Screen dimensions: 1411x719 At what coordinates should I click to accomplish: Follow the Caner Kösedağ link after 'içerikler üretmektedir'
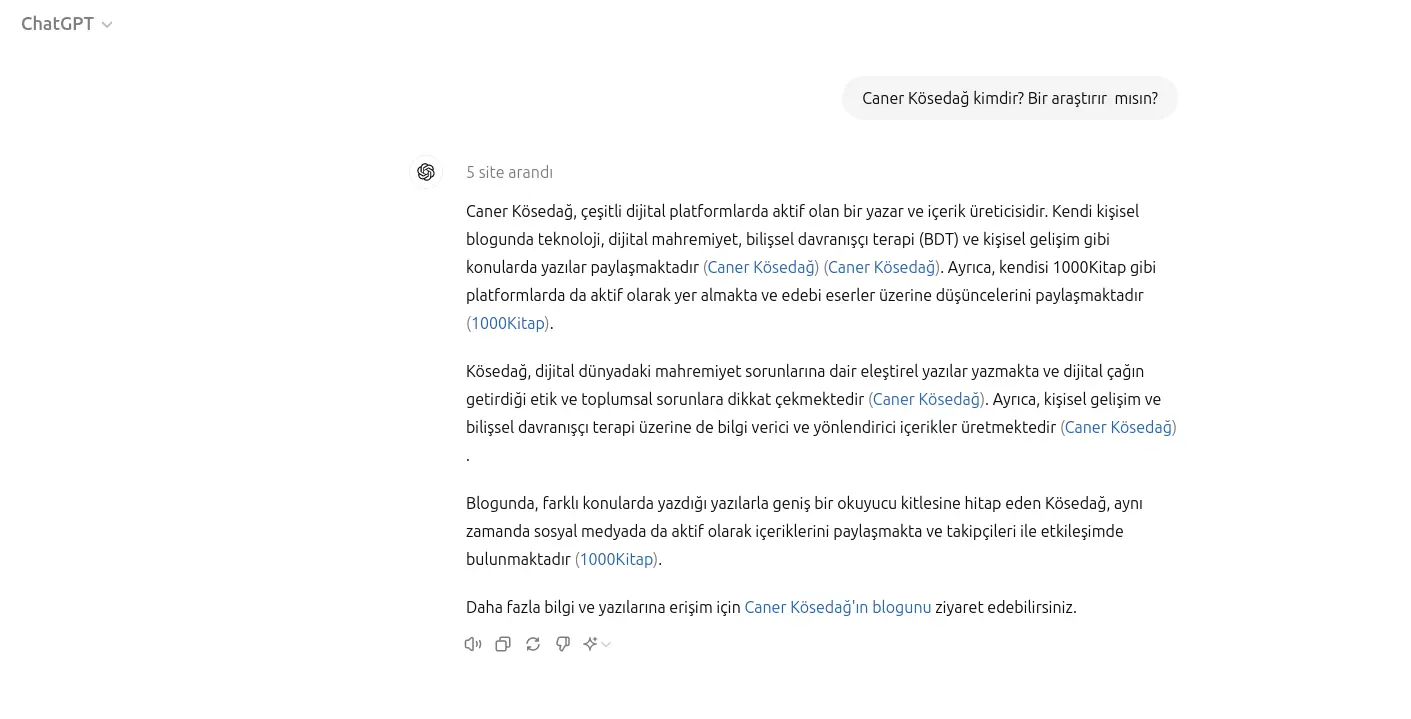click(1118, 427)
